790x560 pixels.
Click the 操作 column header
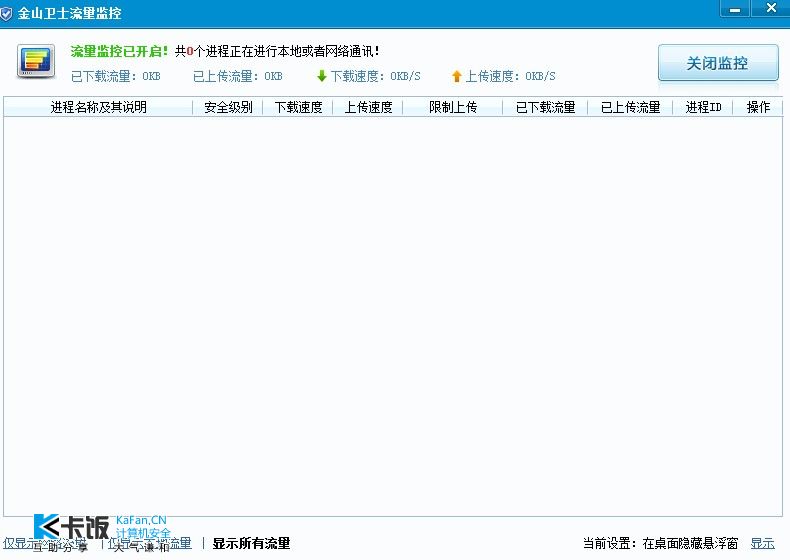coord(758,107)
